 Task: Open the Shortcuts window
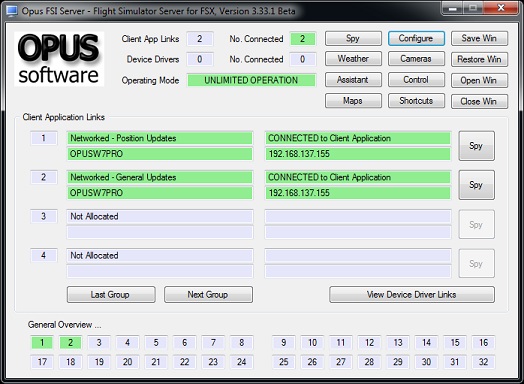(x=416, y=101)
